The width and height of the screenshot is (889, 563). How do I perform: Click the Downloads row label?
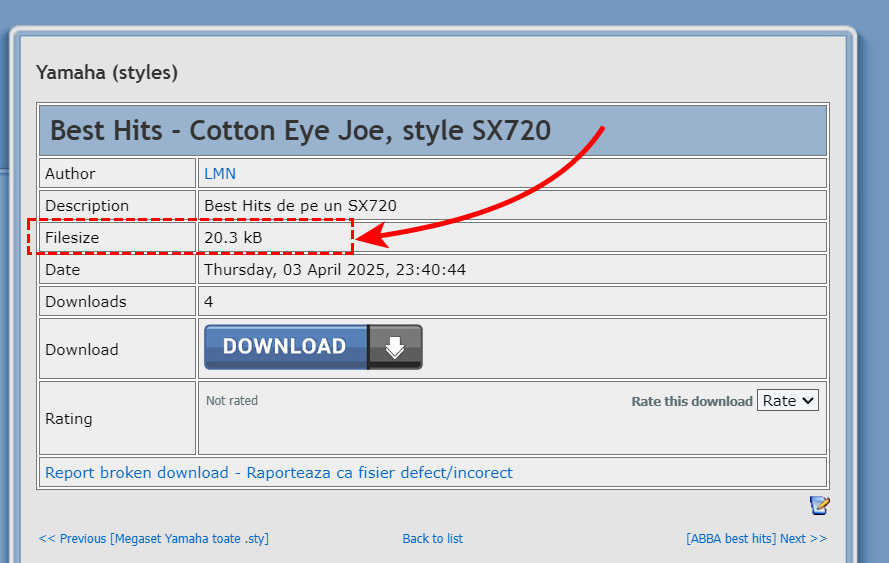tap(86, 302)
